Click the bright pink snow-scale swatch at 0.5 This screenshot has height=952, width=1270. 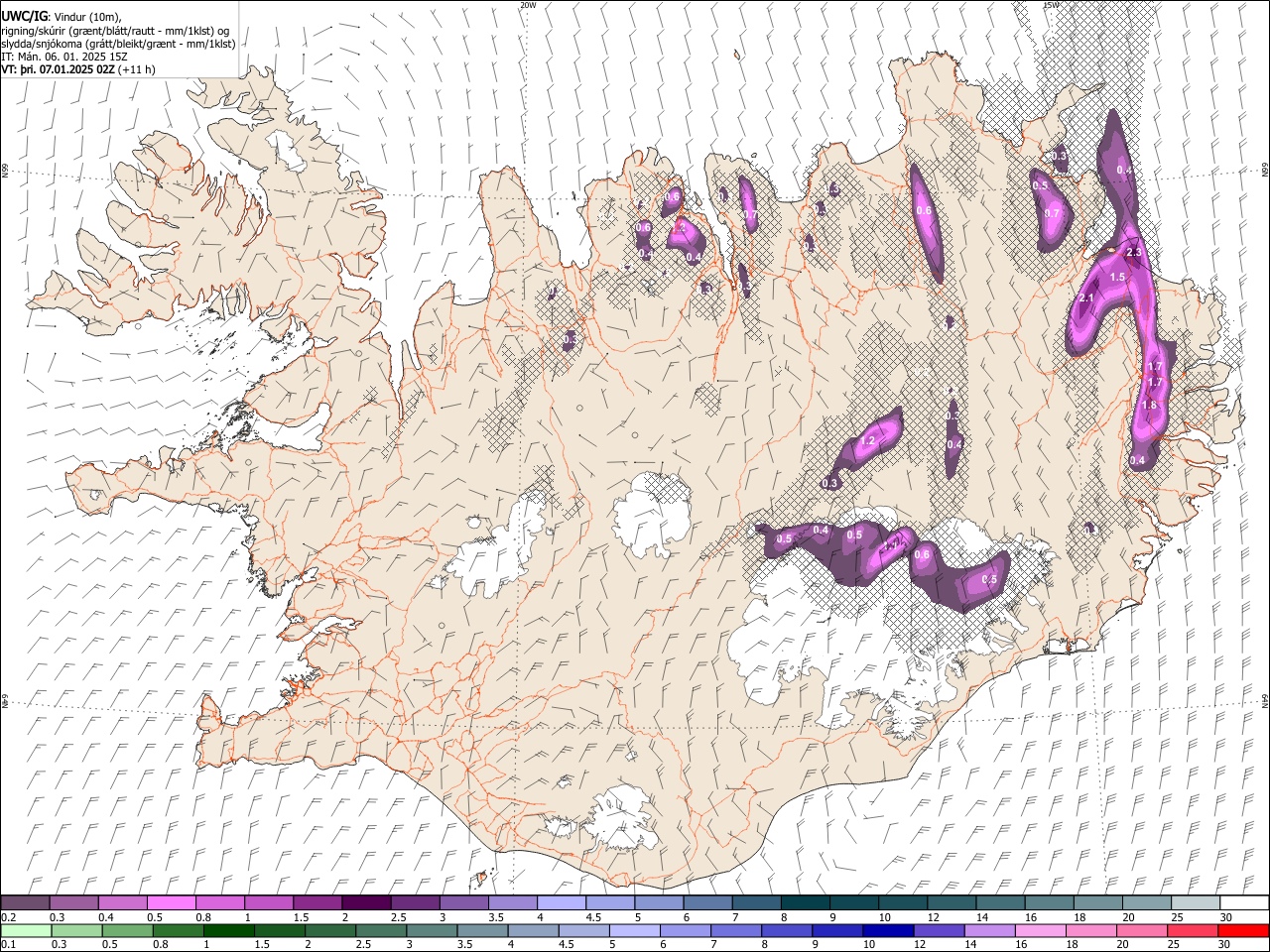(x=172, y=903)
